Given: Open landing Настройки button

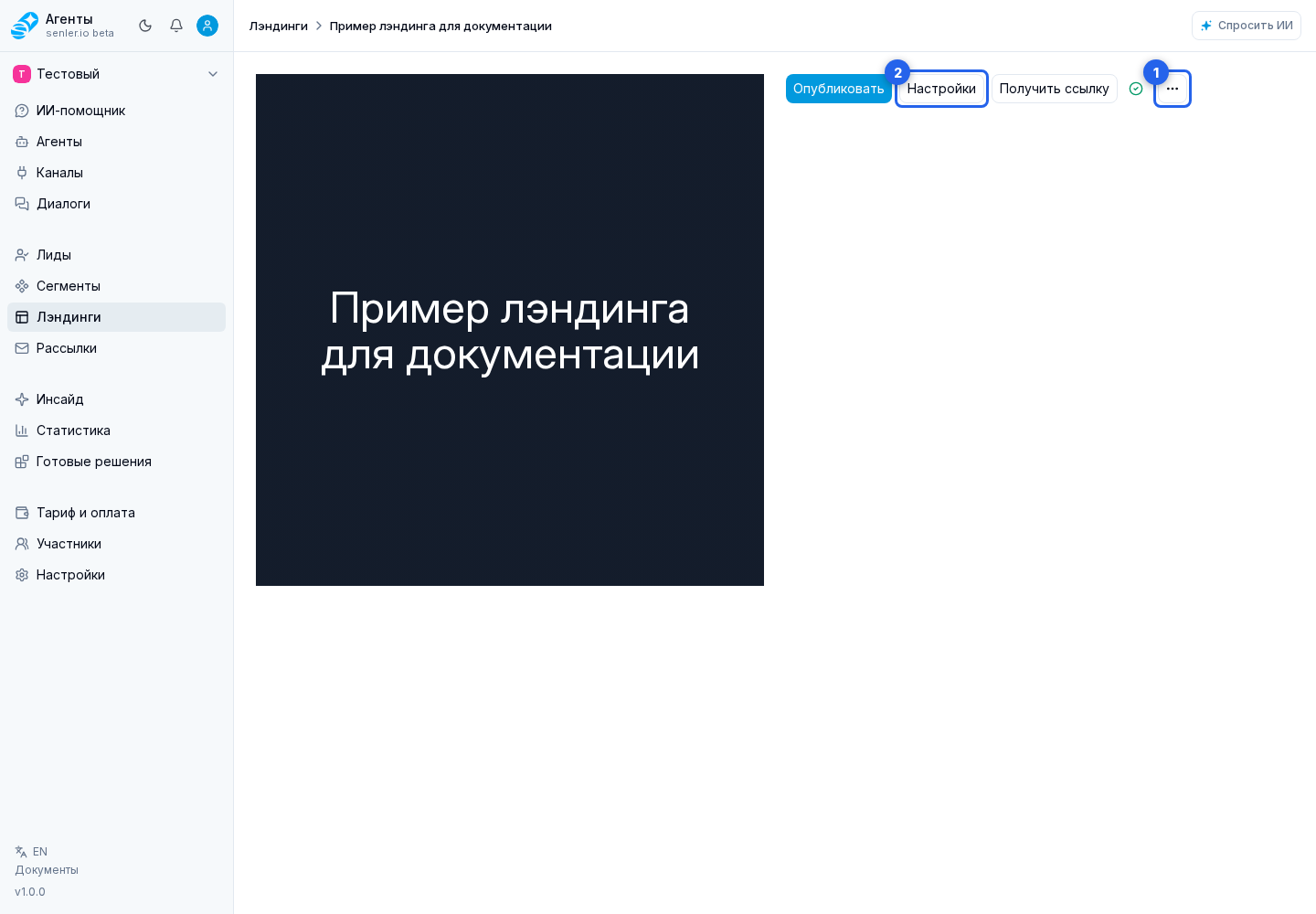Looking at the screenshot, I should pyautogui.click(x=941, y=89).
